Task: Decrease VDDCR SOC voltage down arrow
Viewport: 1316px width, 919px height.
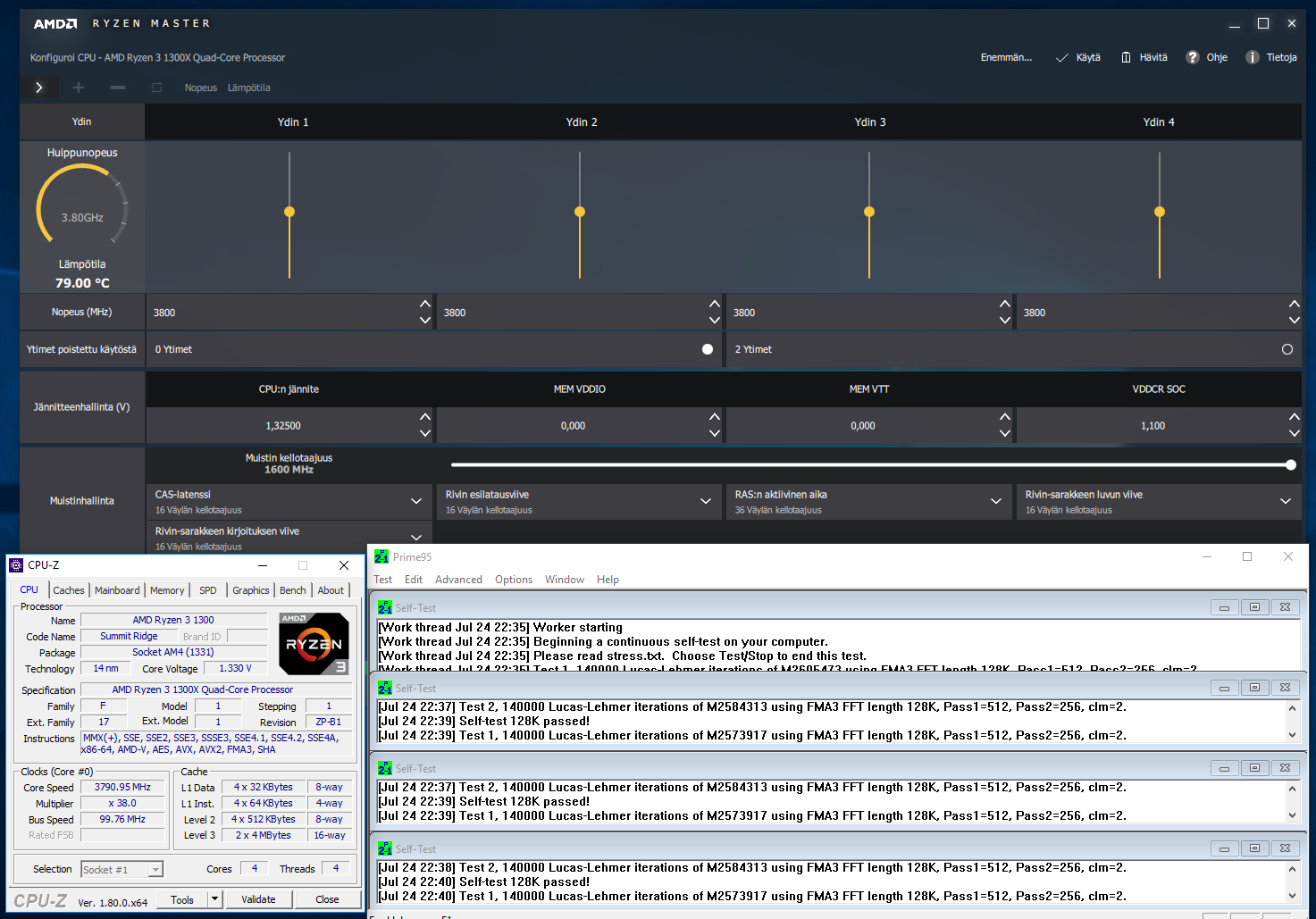Action: tap(1295, 433)
